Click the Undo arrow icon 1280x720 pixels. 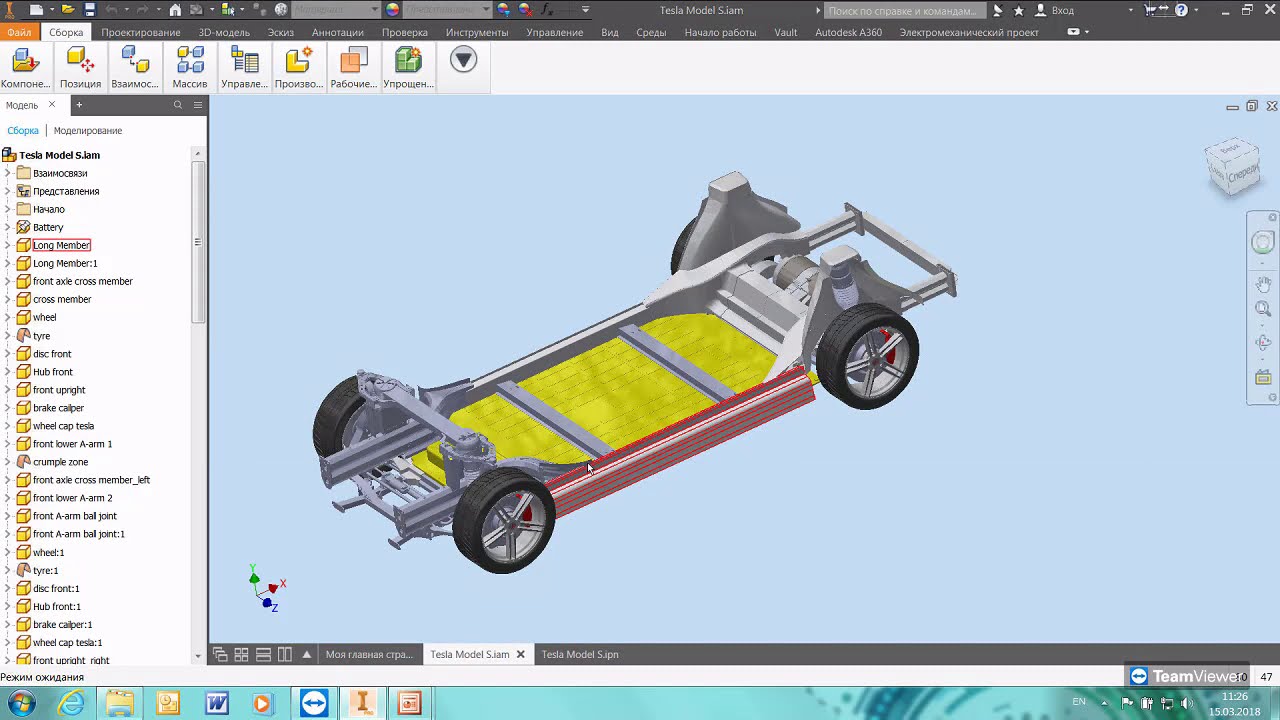[x=111, y=10]
